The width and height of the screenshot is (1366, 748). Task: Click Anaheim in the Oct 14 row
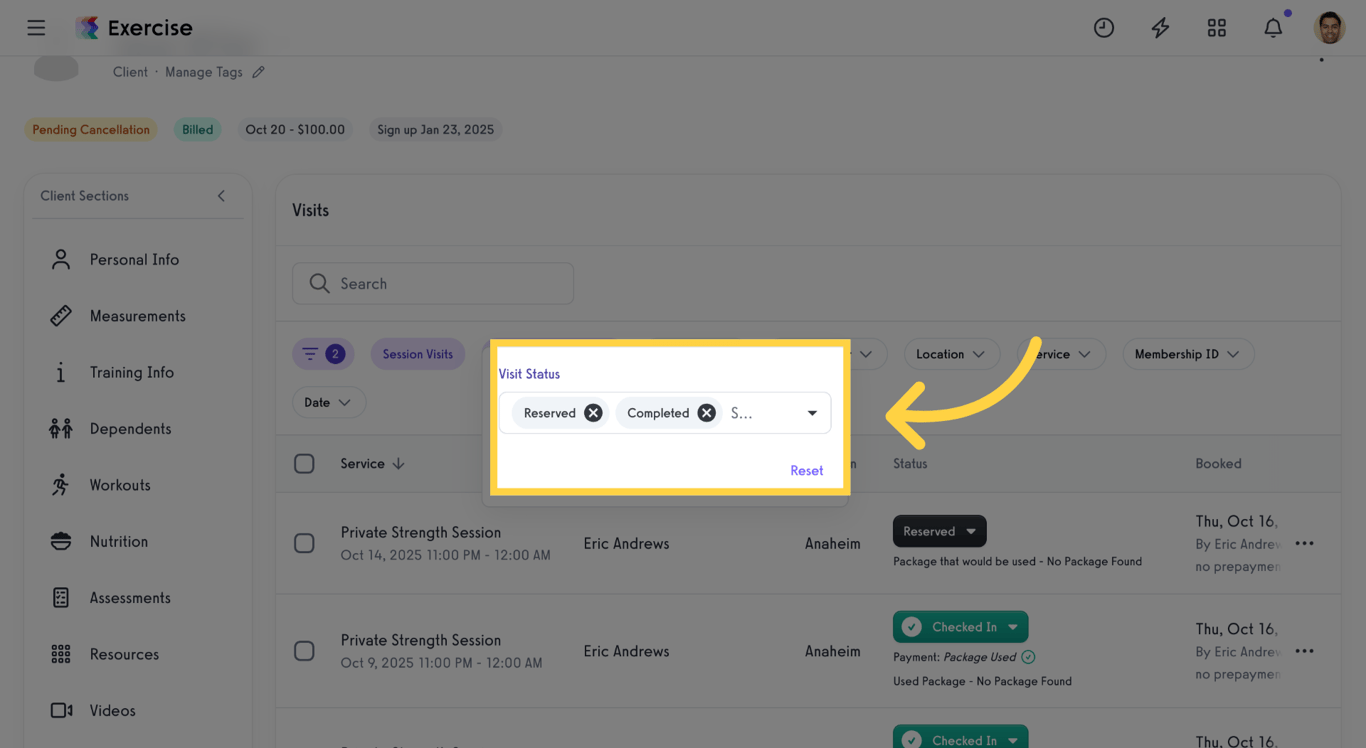(x=833, y=544)
